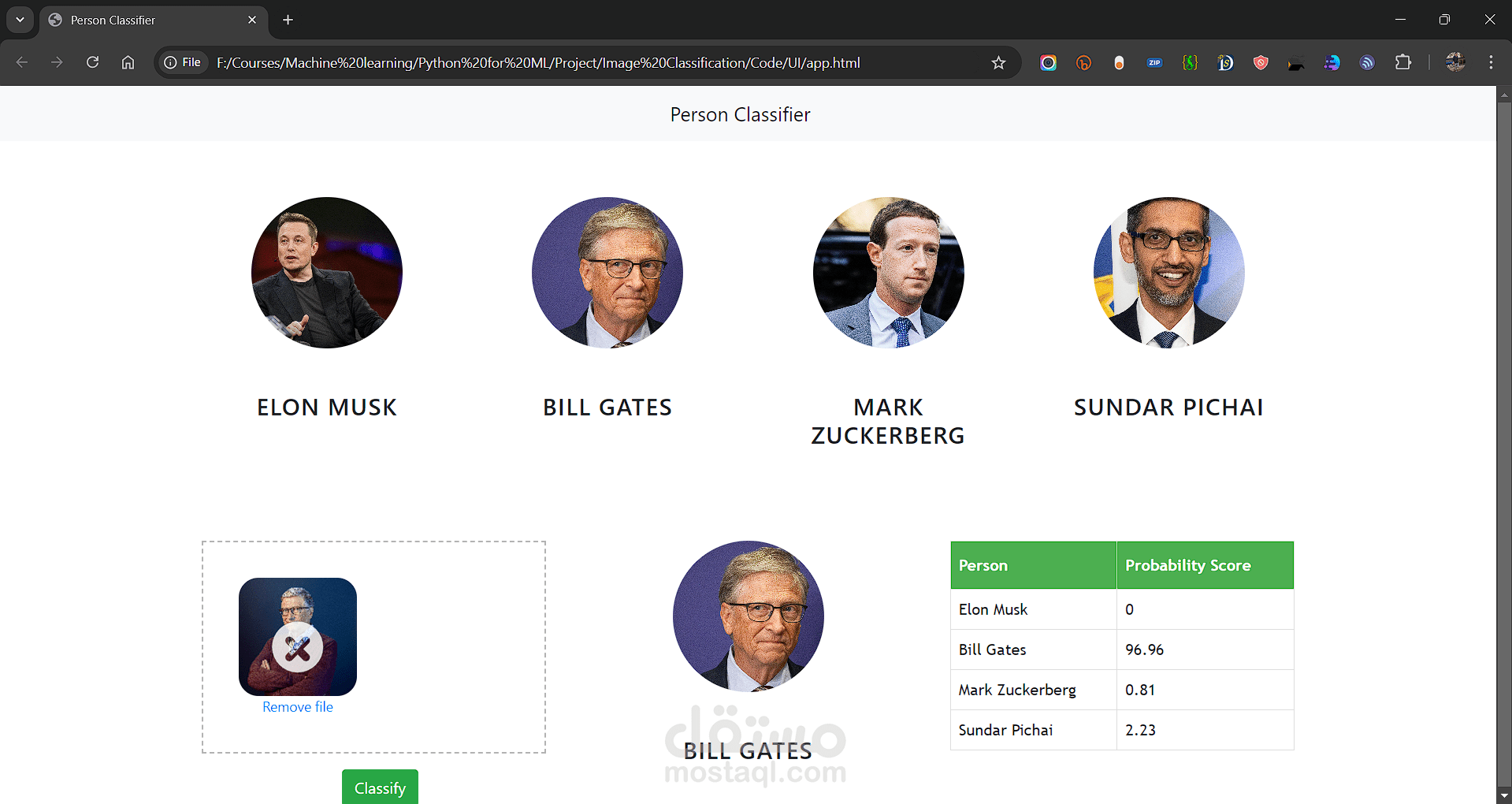Click the ELON MUSK name heading
Viewport: 1512px width, 804px height.
pos(327,408)
